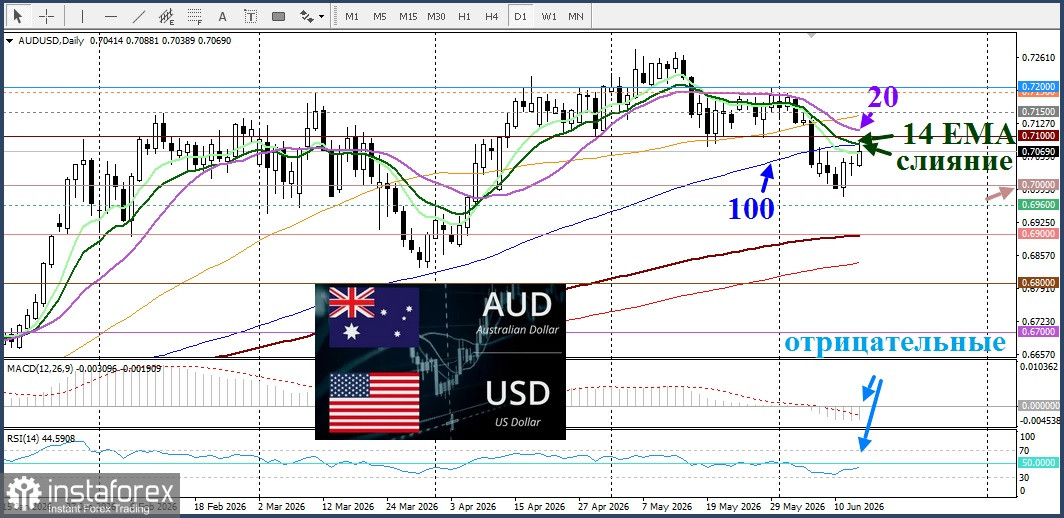Image resolution: width=1064 pixels, height=518 pixels.
Task: Click the 18 Feb 2026 date label
Action: tap(218, 506)
